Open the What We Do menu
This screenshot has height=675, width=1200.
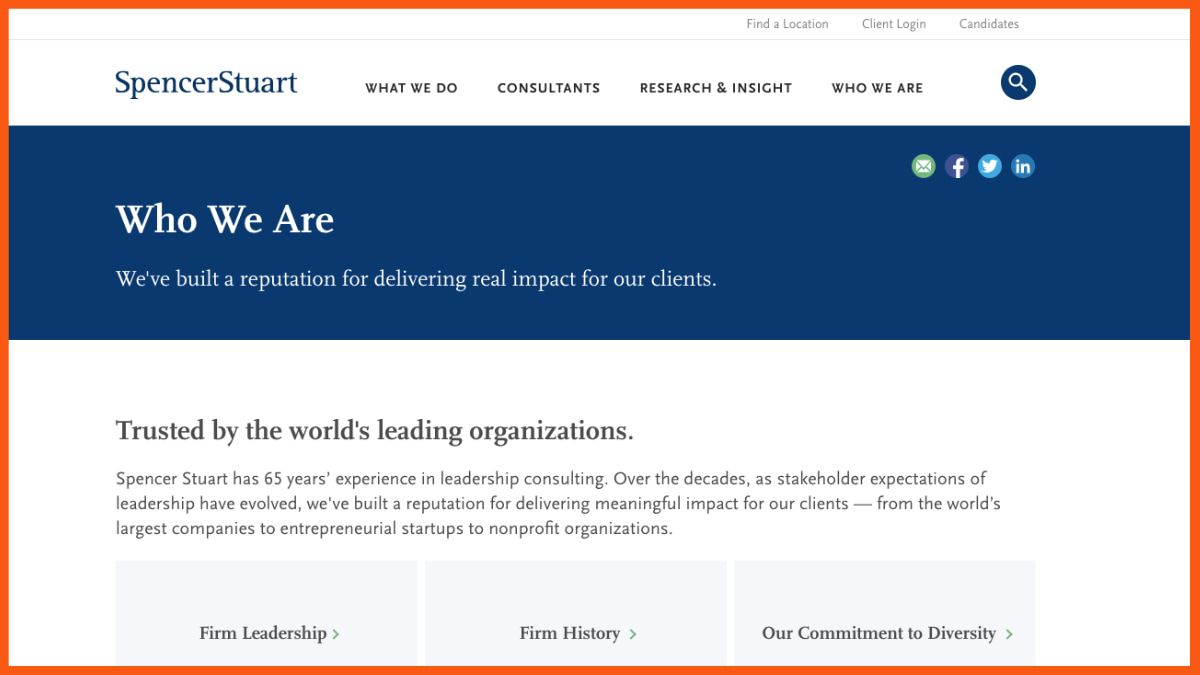point(411,88)
